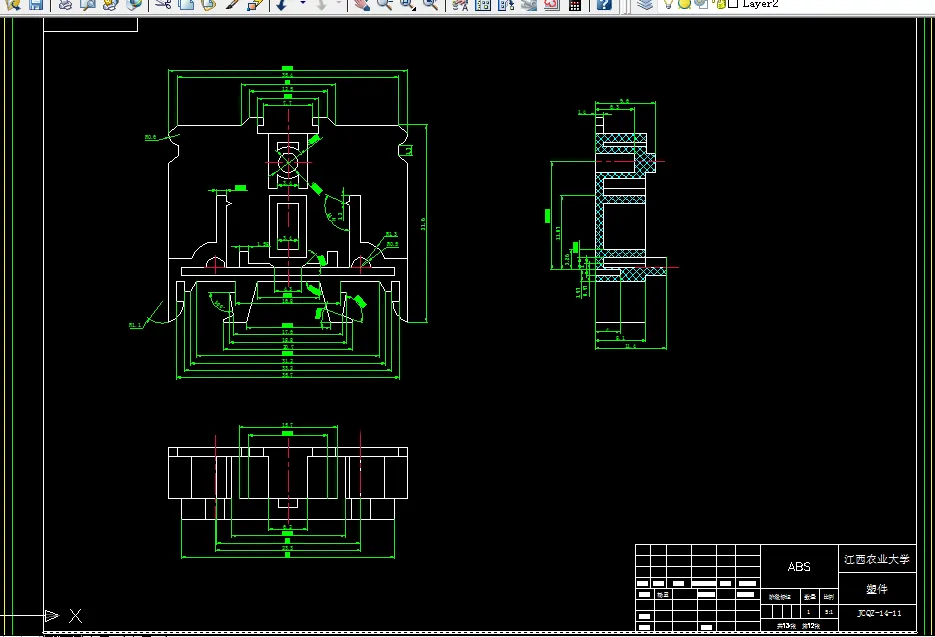This screenshot has height=637, width=935.
Task: Select the 江西农业大学 title block text
Action: 877,559
